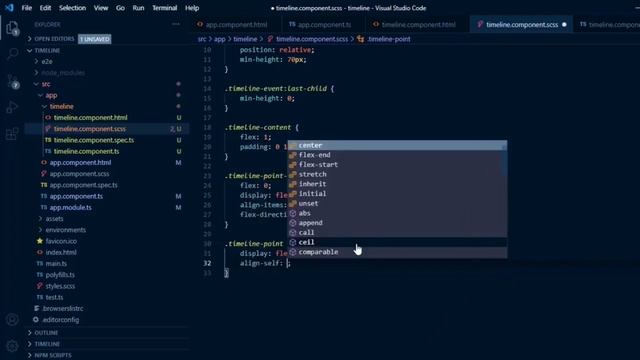Expand the bottom Timeline panel section
The height and width of the screenshot is (360, 640).
pos(47,344)
